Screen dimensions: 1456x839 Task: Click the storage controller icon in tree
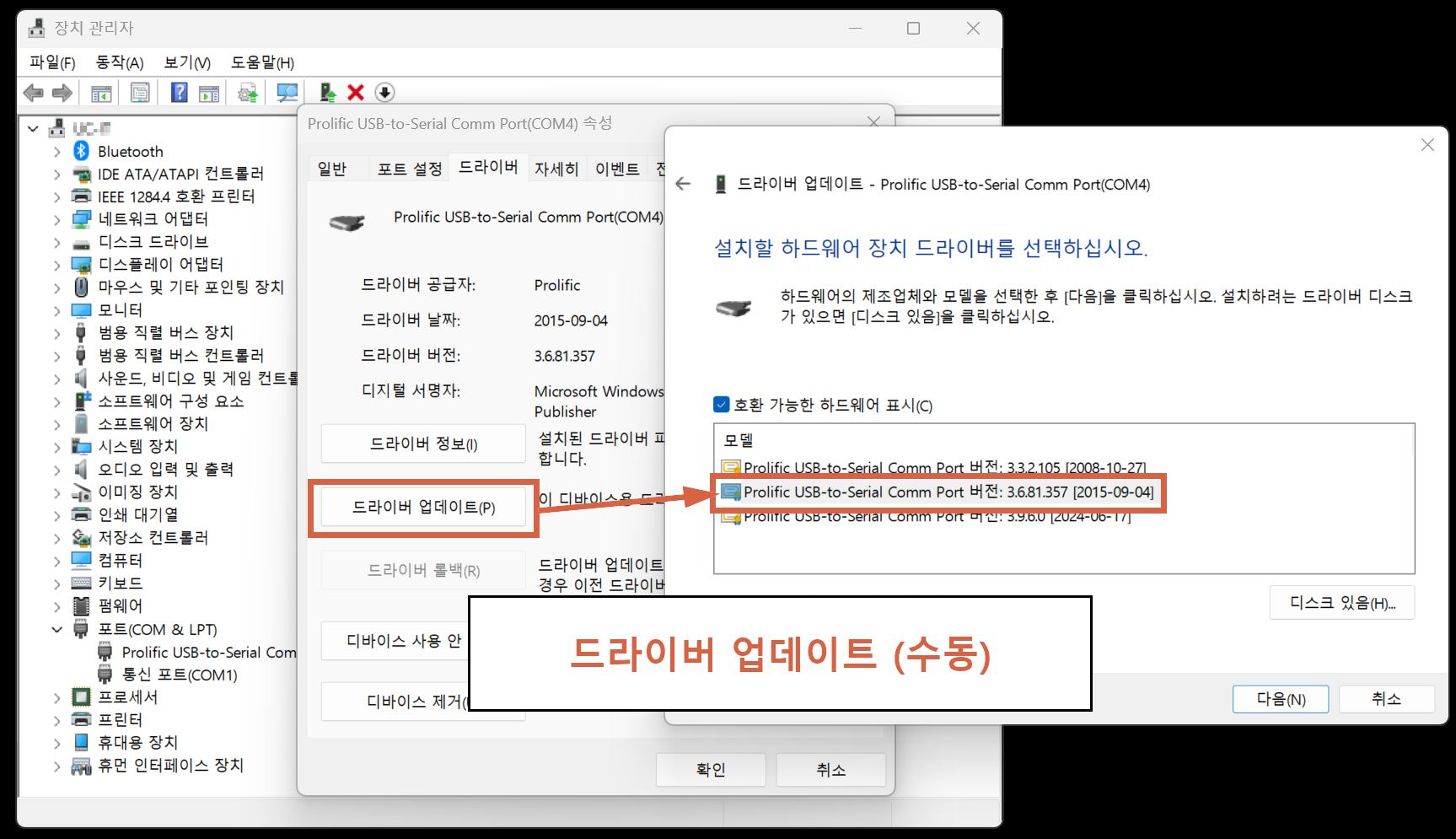tap(82, 537)
